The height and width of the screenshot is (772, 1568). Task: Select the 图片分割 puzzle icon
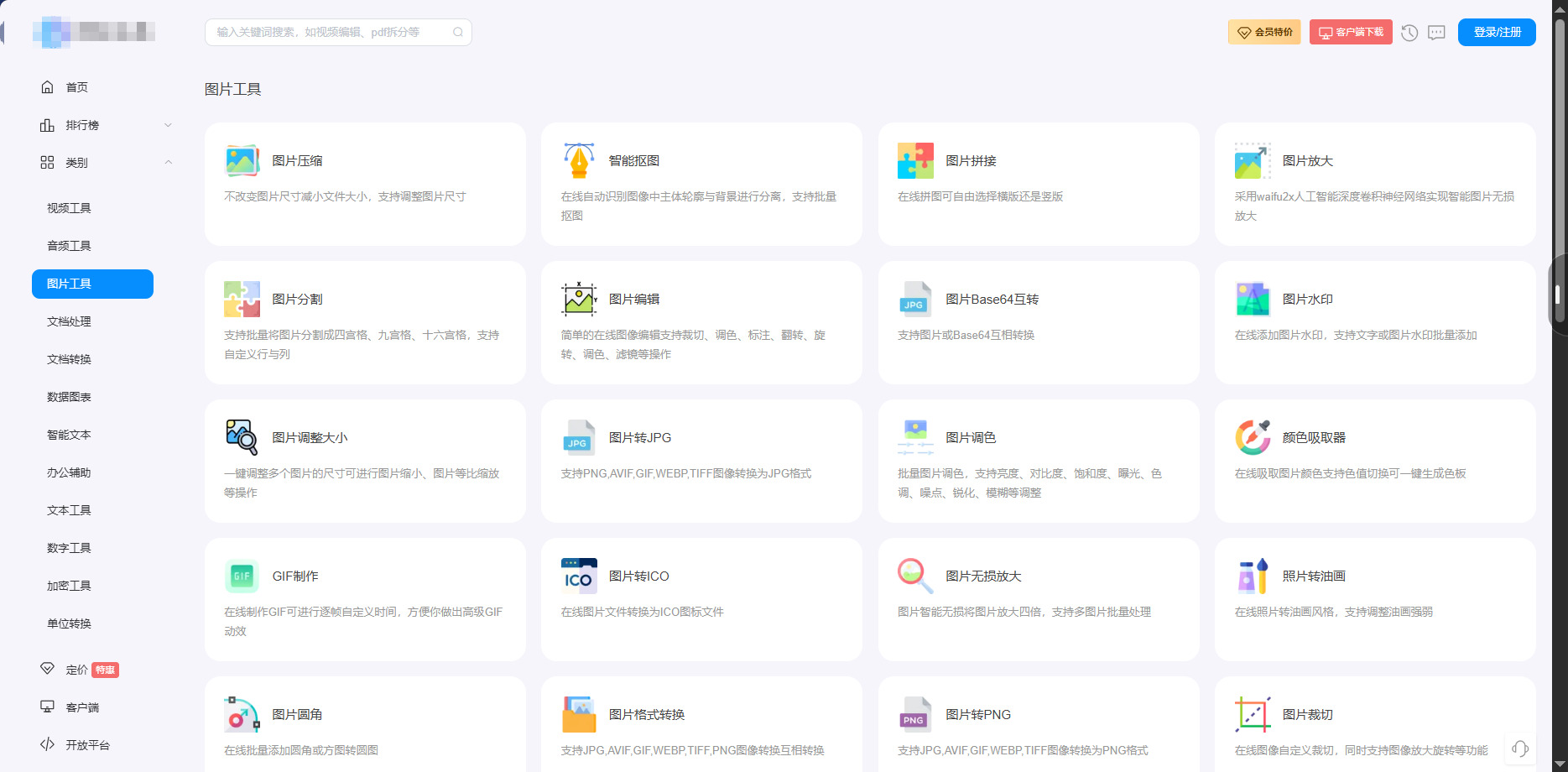click(242, 299)
